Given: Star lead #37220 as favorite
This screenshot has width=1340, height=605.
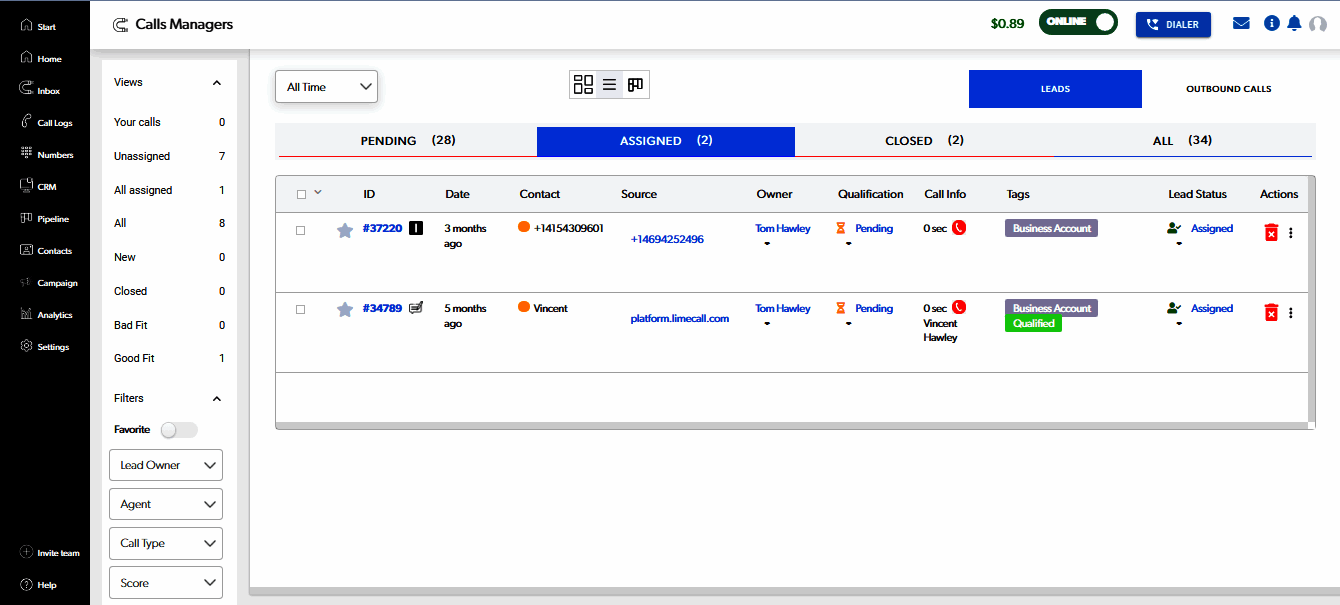Looking at the screenshot, I should click(x=345, y=230).
